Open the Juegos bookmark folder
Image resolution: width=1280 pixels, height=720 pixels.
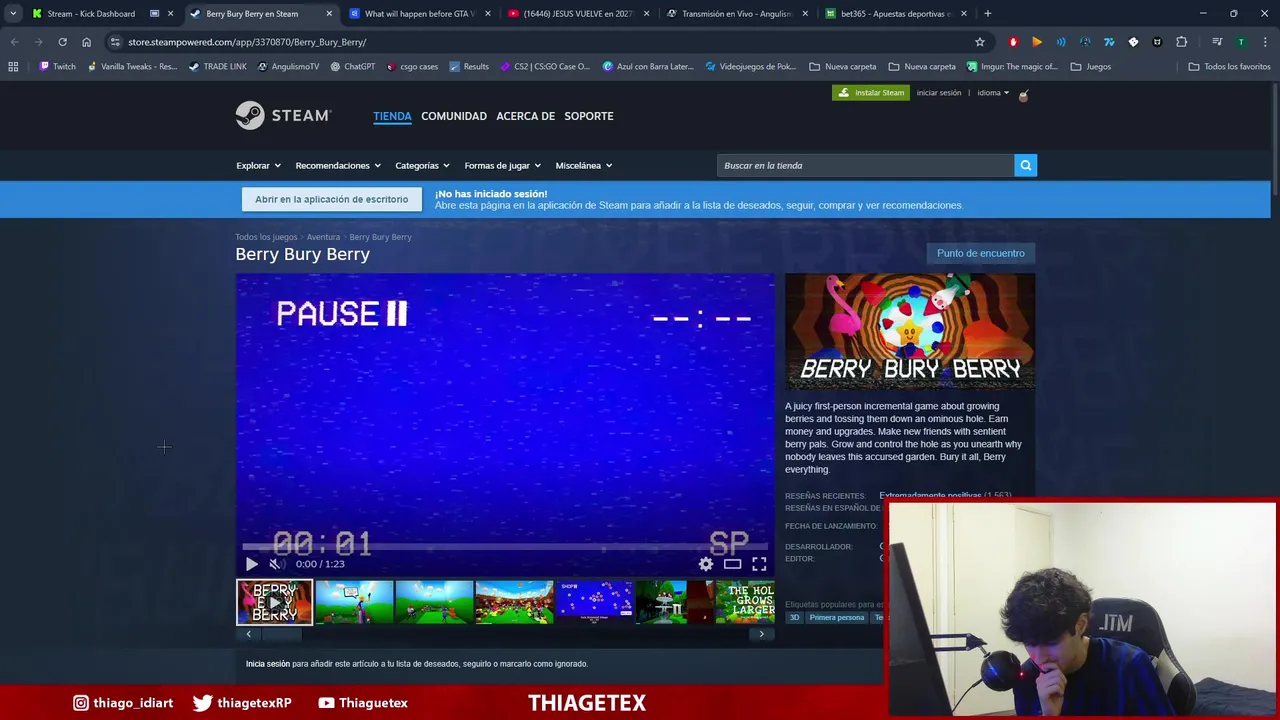(x=1091, y=67)
